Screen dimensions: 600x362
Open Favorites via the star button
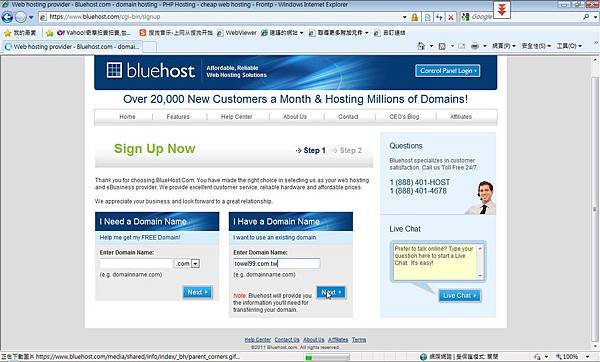pos(20,33)
